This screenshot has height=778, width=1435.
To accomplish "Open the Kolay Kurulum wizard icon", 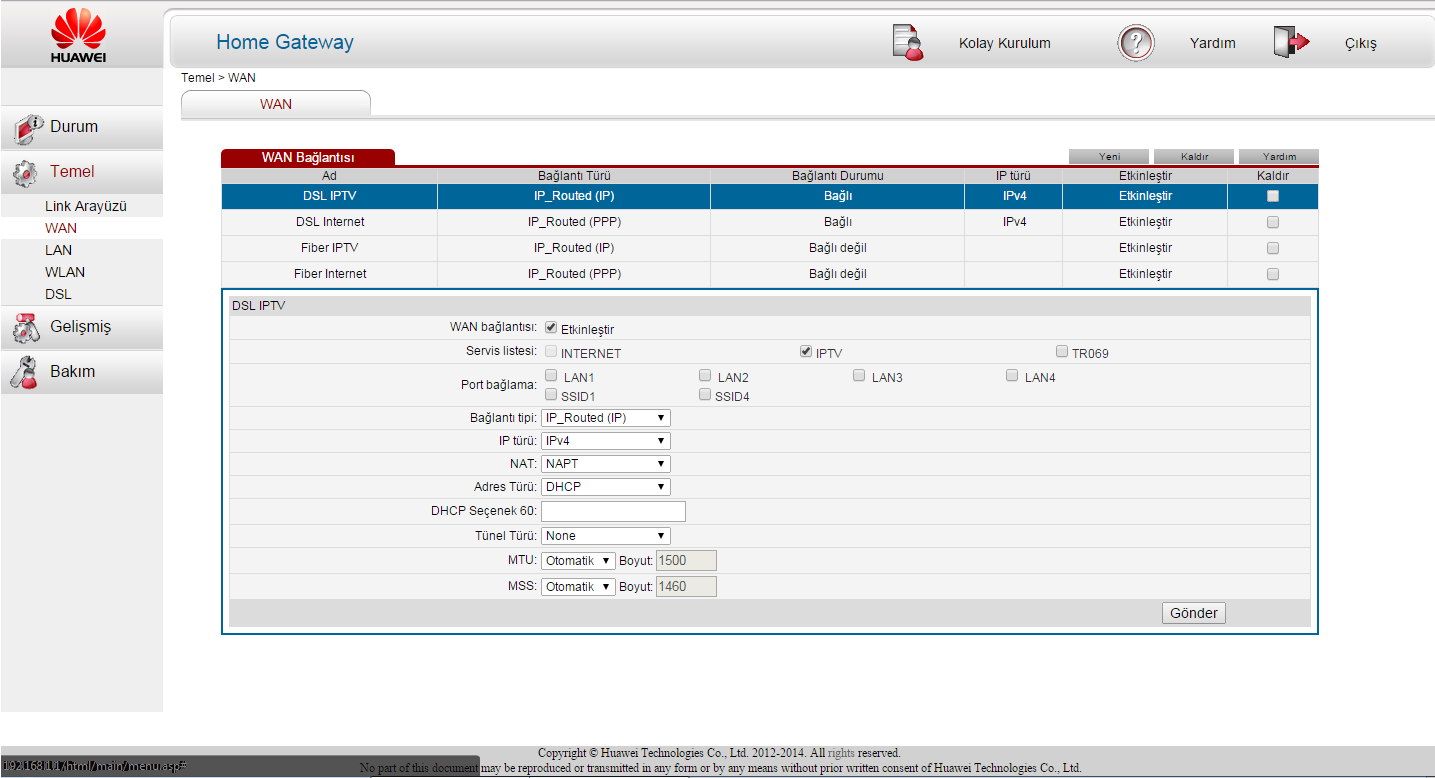I will click(x=907, y=43).
